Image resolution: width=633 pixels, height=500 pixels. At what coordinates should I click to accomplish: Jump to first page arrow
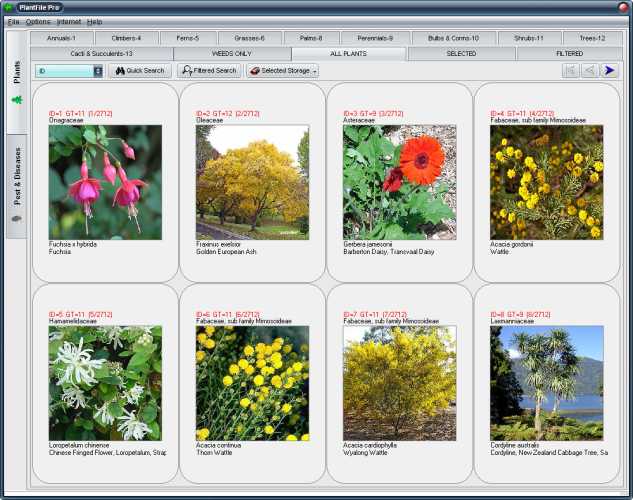(570, 71)
